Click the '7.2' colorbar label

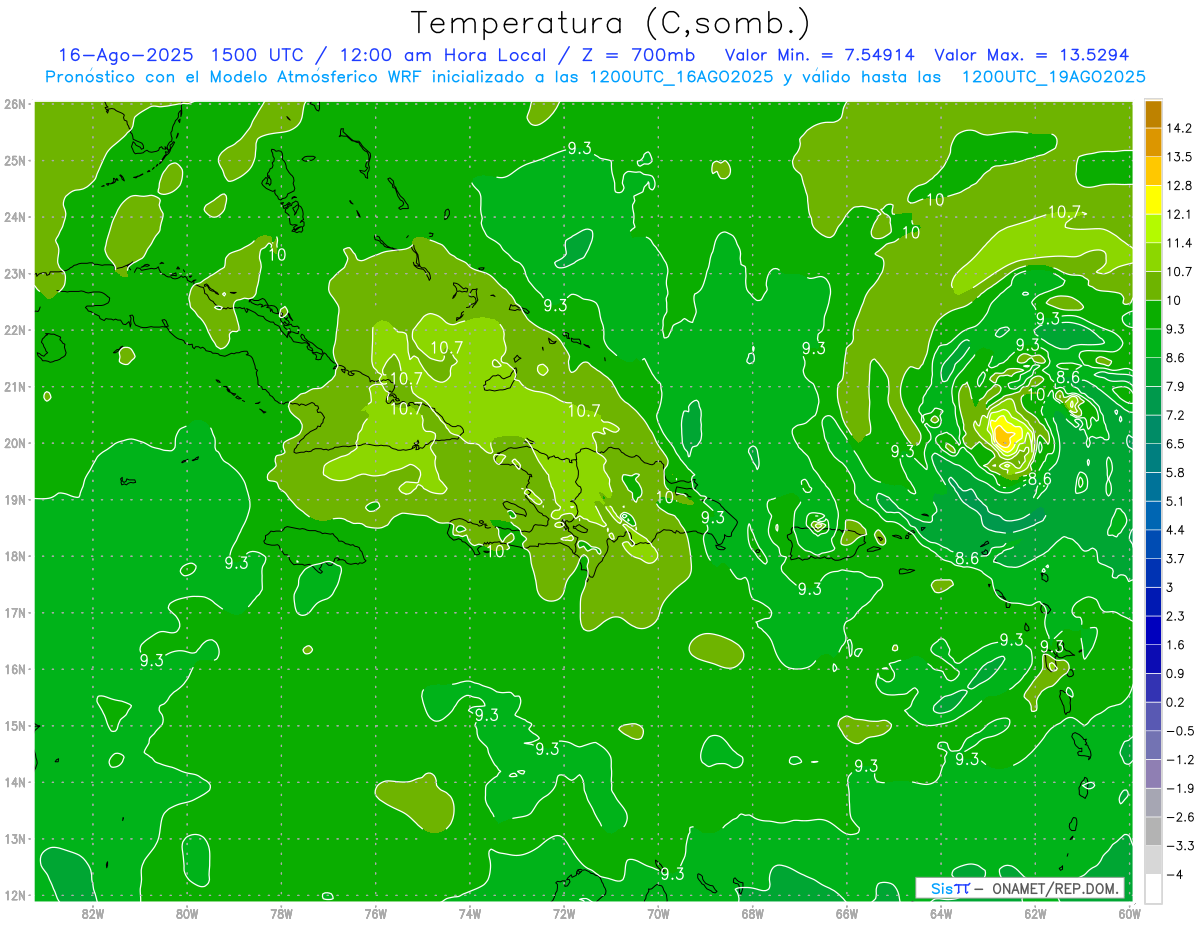1175,415
